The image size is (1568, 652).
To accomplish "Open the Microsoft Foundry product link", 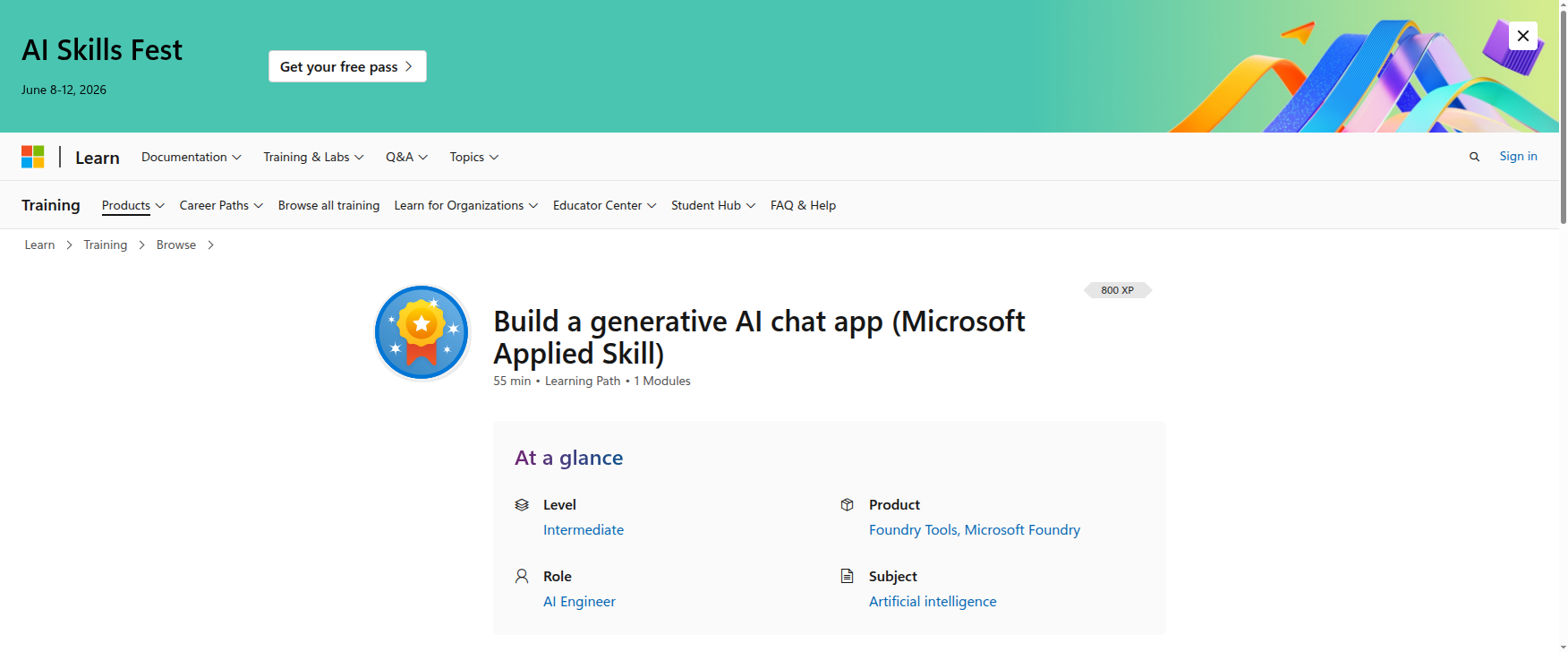I will (1022, 530).
